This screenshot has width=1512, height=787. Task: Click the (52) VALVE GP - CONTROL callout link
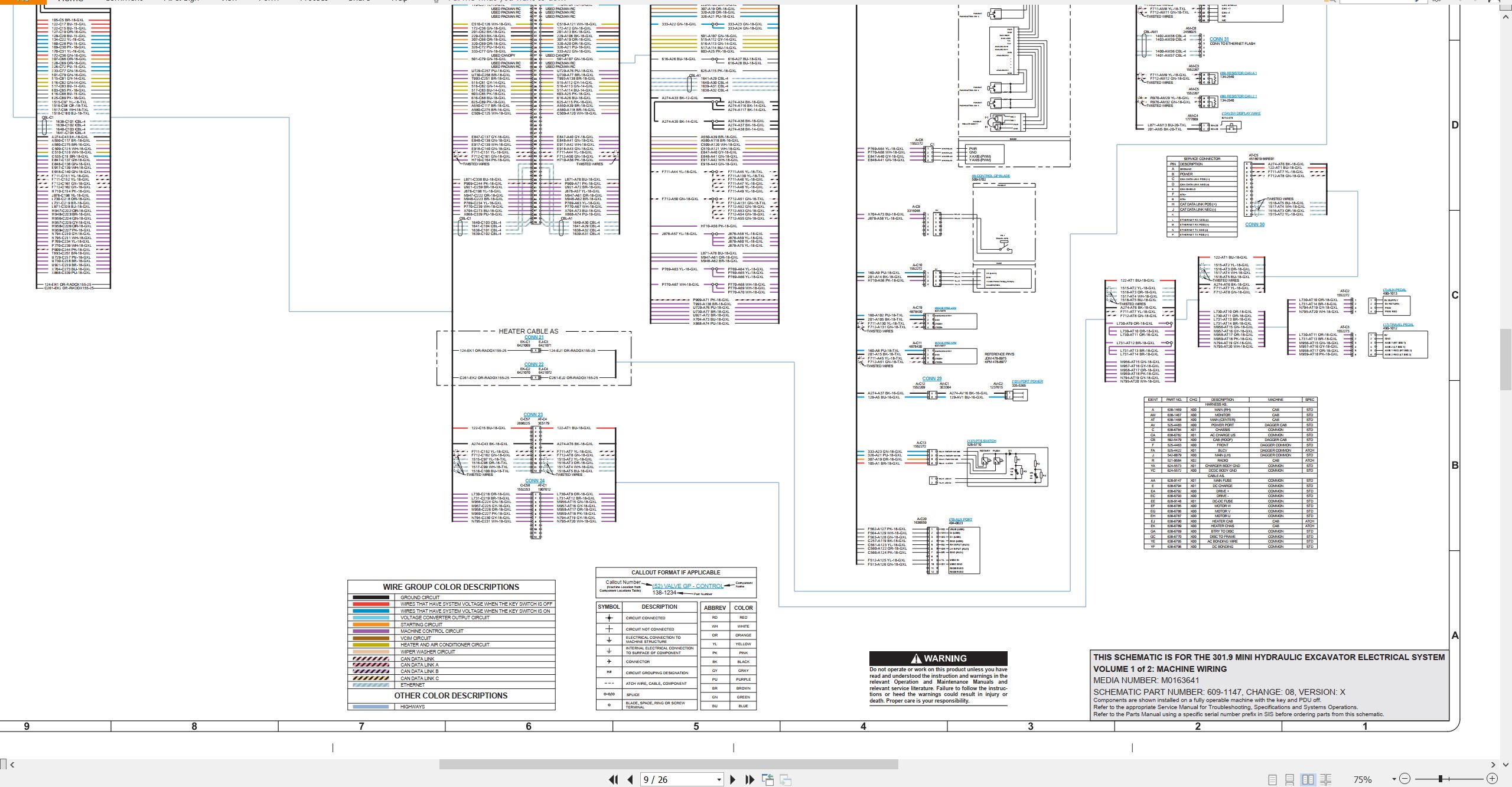click(688, 586)
